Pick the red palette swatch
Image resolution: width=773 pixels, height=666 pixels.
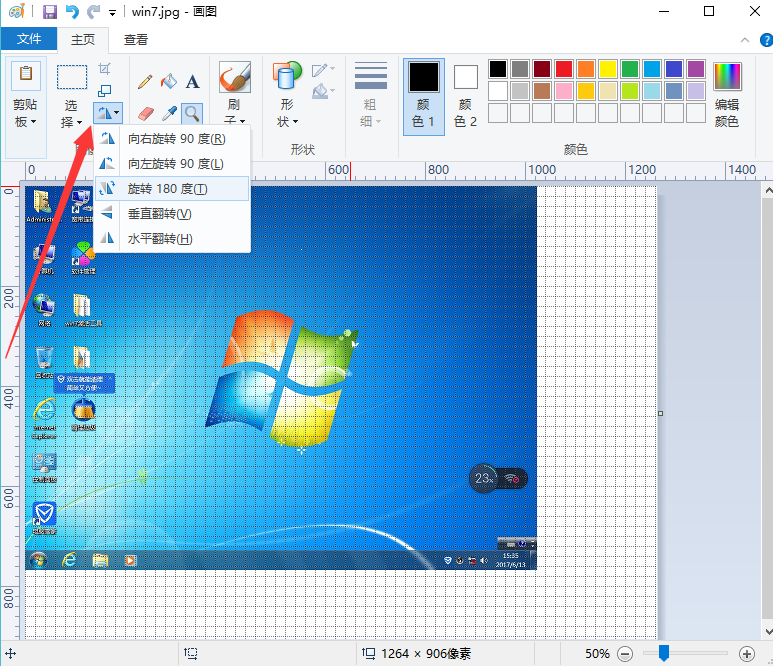click(x=564, y=69)
